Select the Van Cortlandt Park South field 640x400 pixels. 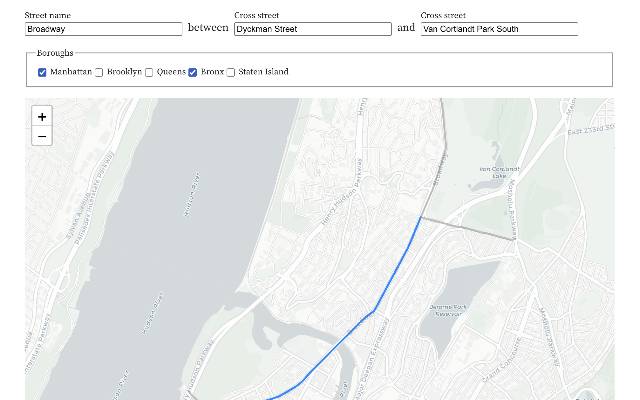[x=498, y=29]
